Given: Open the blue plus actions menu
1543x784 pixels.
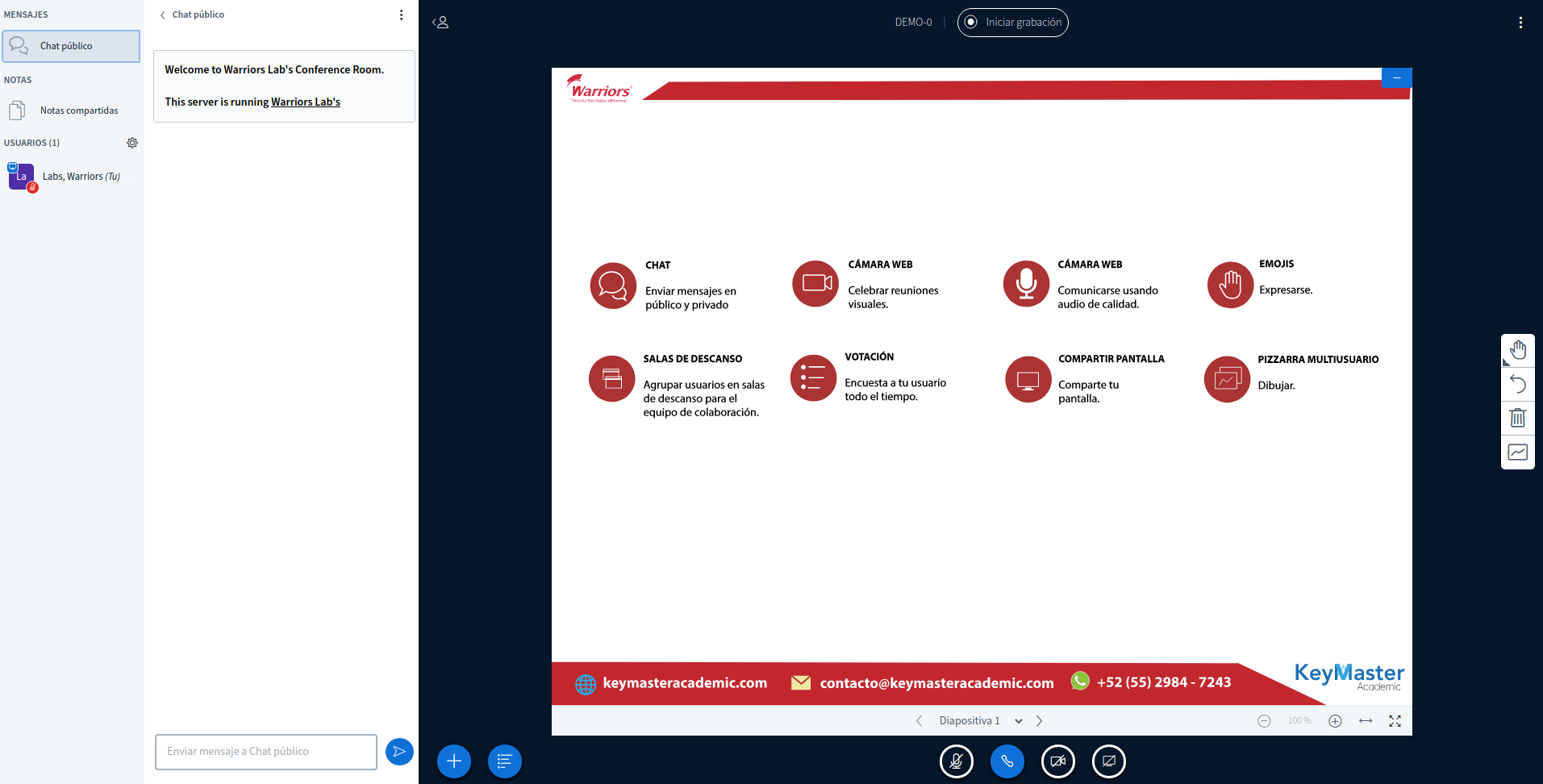Looking at the screenshot, I should (x=454, y=761).
